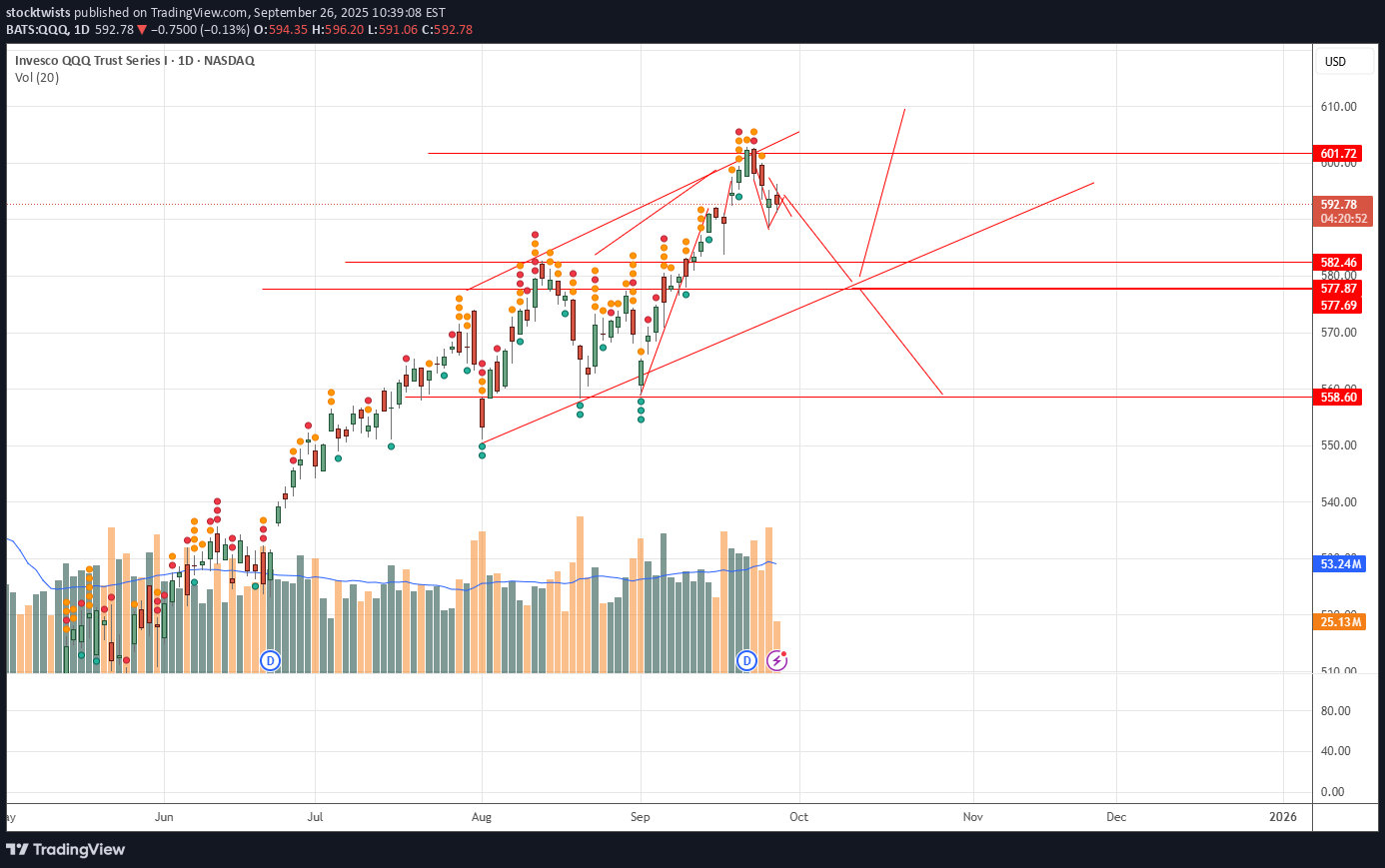The image size is (1385, 868).
Task: Click the Oct label on time axis
Action: pos(798,817)
